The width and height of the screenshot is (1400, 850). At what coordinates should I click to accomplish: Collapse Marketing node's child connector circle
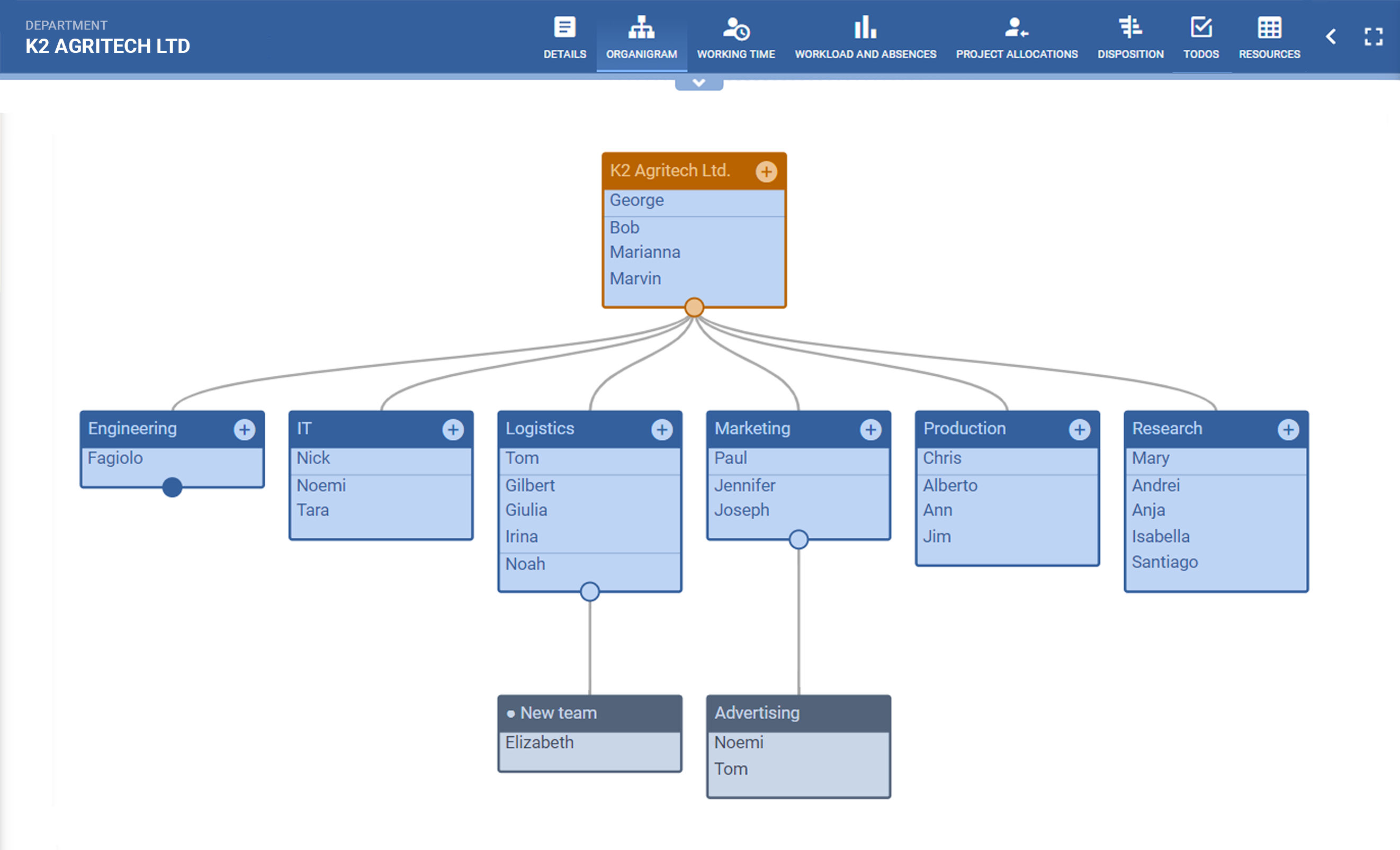pos(798,539)
